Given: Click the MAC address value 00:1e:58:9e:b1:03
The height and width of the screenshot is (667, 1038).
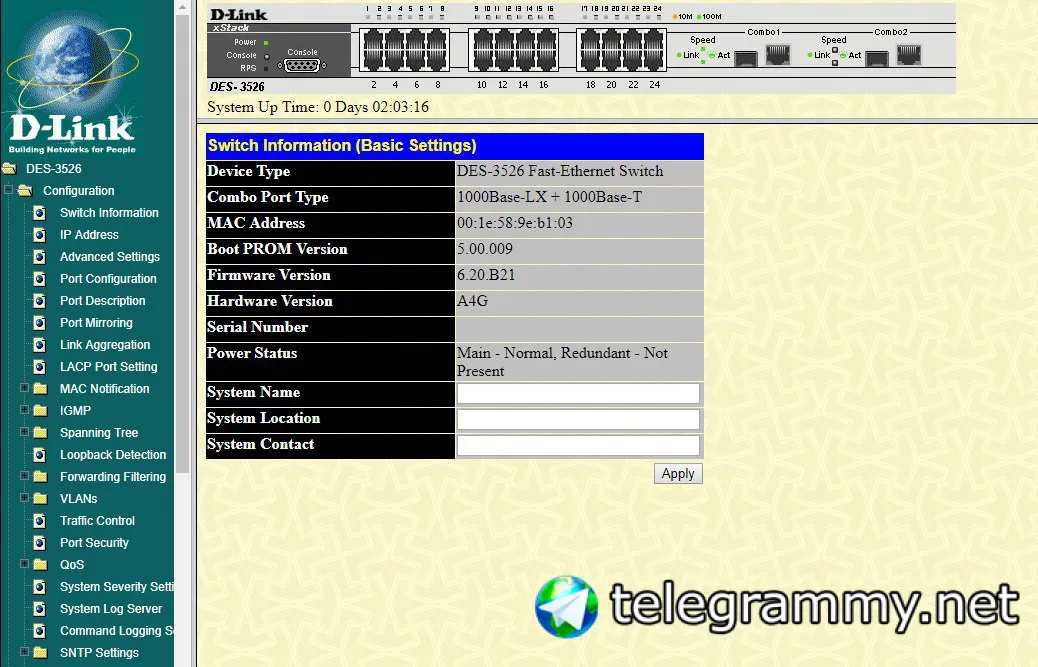Looking at the screenshot, I should [x=514, y=223].
